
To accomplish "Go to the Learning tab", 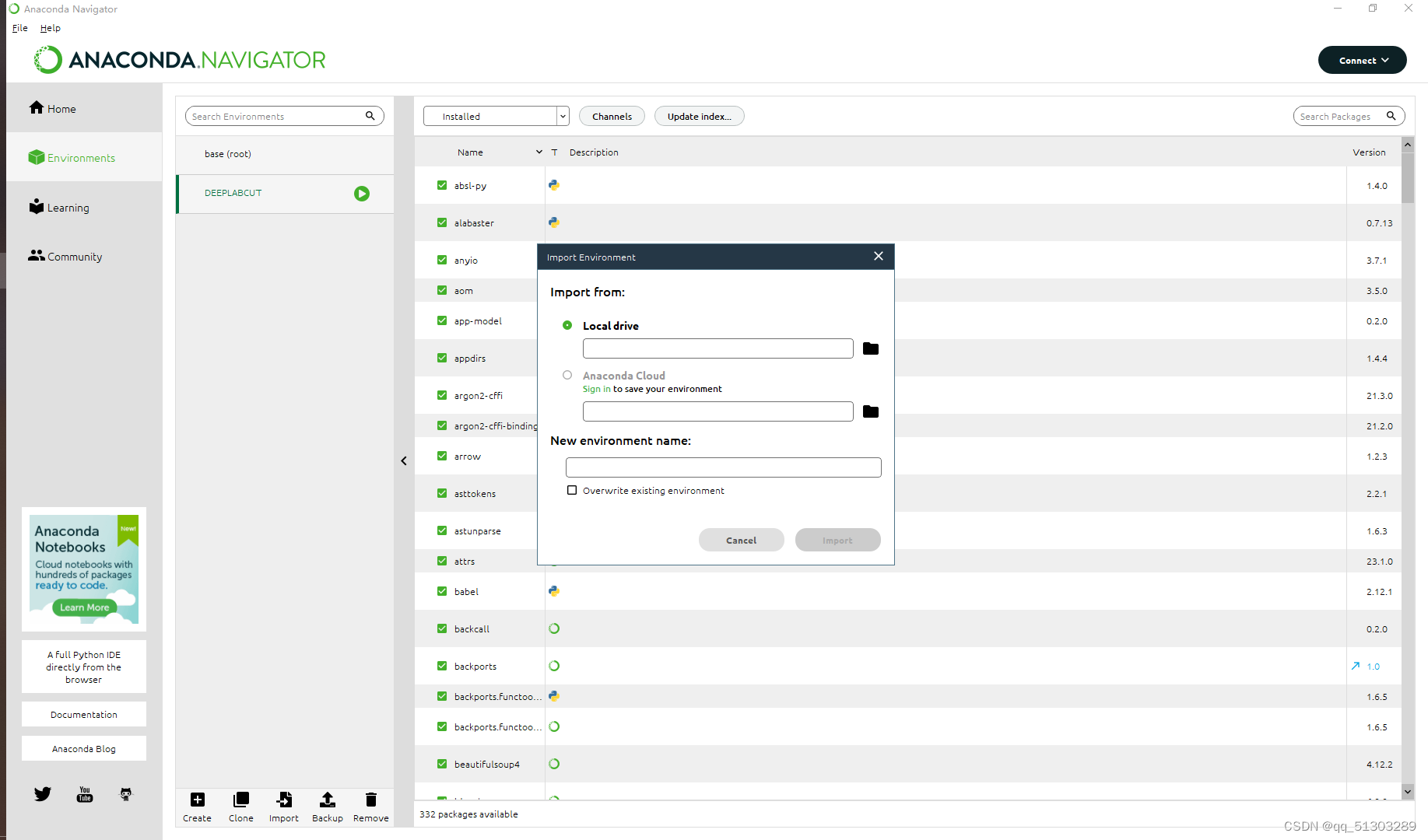I will [x=84, y=207].
